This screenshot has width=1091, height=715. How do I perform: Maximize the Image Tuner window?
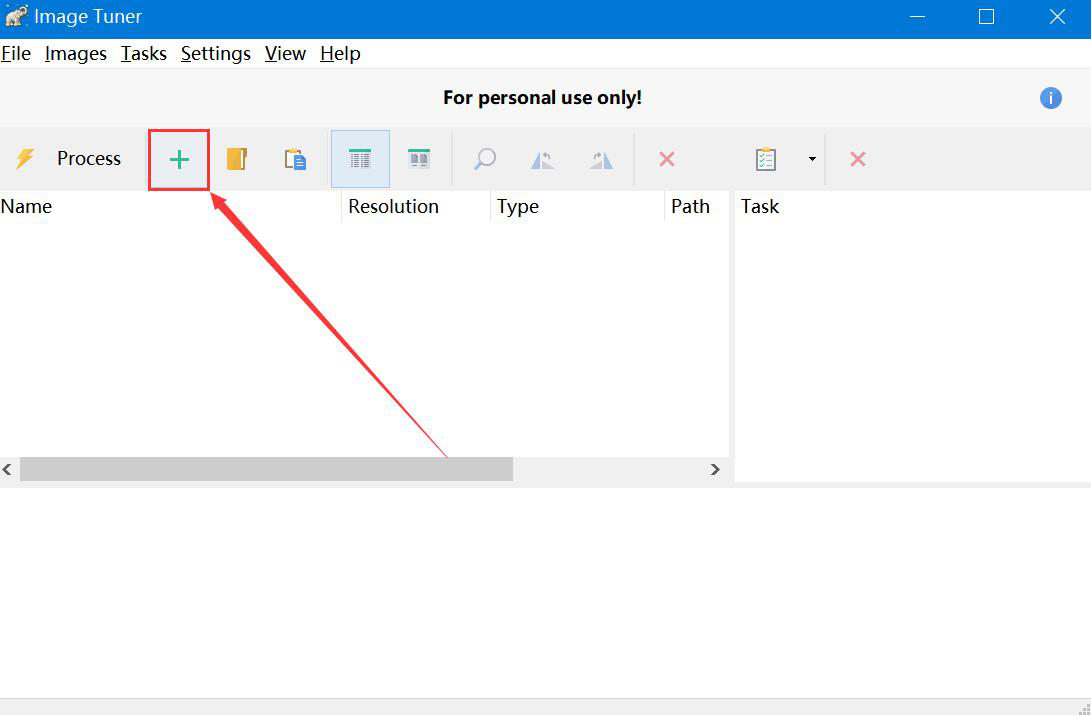tap(986, 17)
